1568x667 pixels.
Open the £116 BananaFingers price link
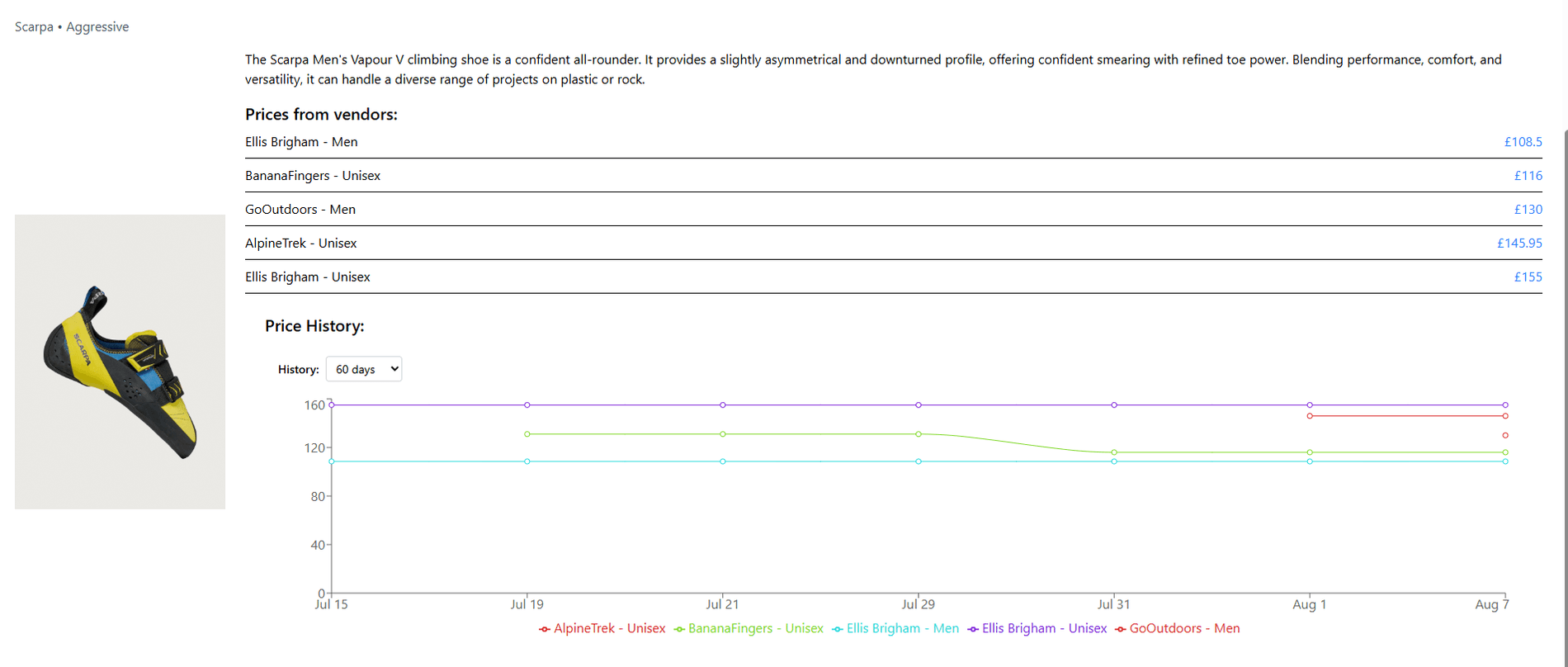(x=1528, y=176)
